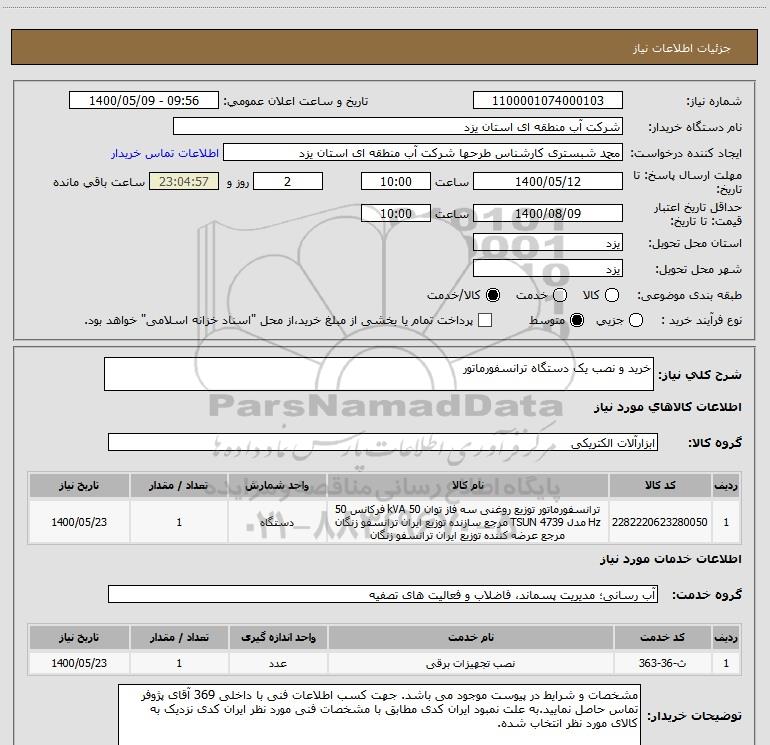Click the service code ث-36-363 cell

pyautogui.click(x=662, y=663)
